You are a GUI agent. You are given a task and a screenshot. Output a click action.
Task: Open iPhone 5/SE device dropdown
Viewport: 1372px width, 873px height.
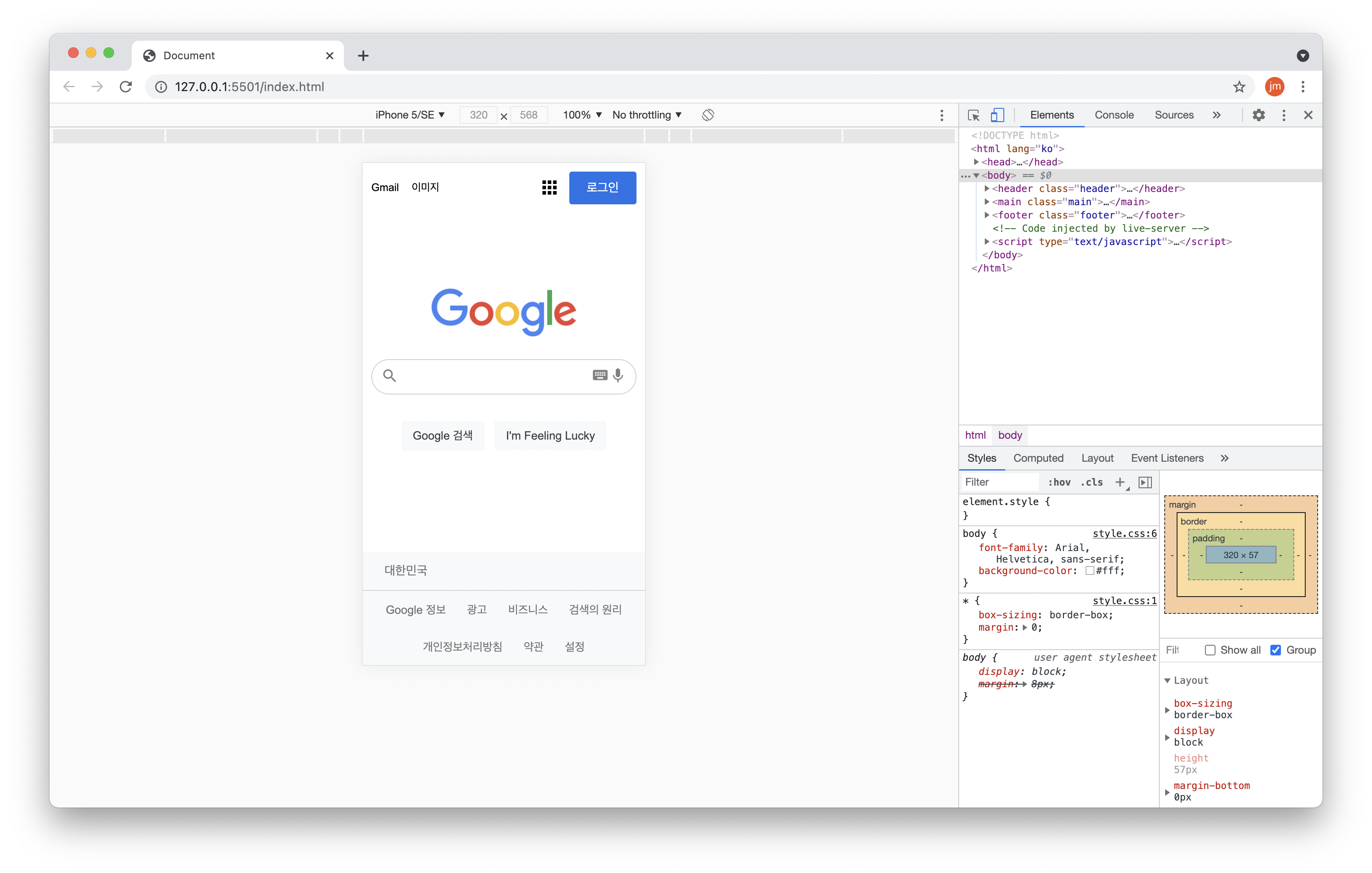(x=410, y=115)
